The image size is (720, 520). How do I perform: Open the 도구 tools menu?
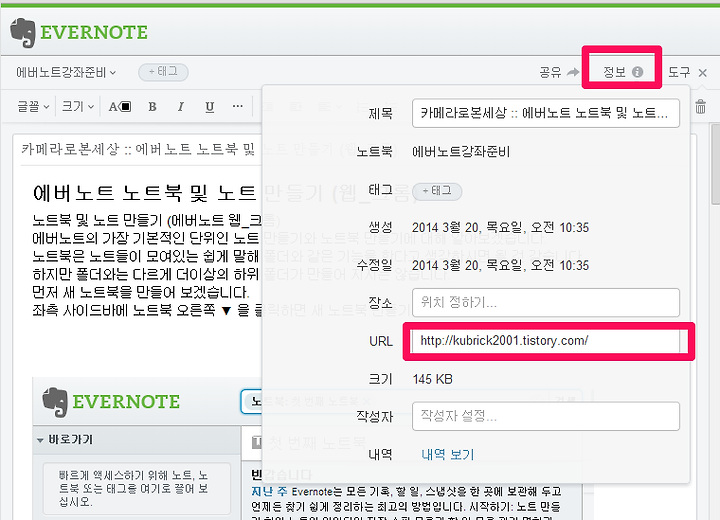(x=679, y=72)
